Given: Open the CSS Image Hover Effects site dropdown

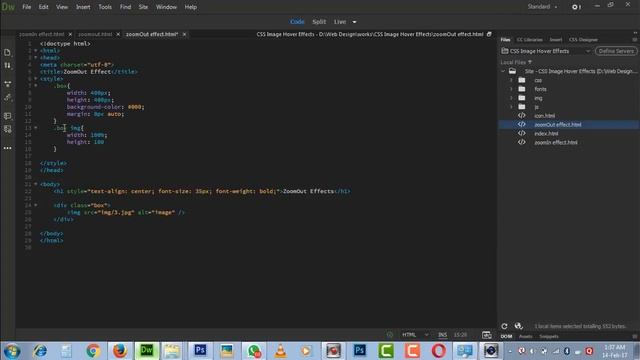Looking at the screenshot, I should [546, 51].
